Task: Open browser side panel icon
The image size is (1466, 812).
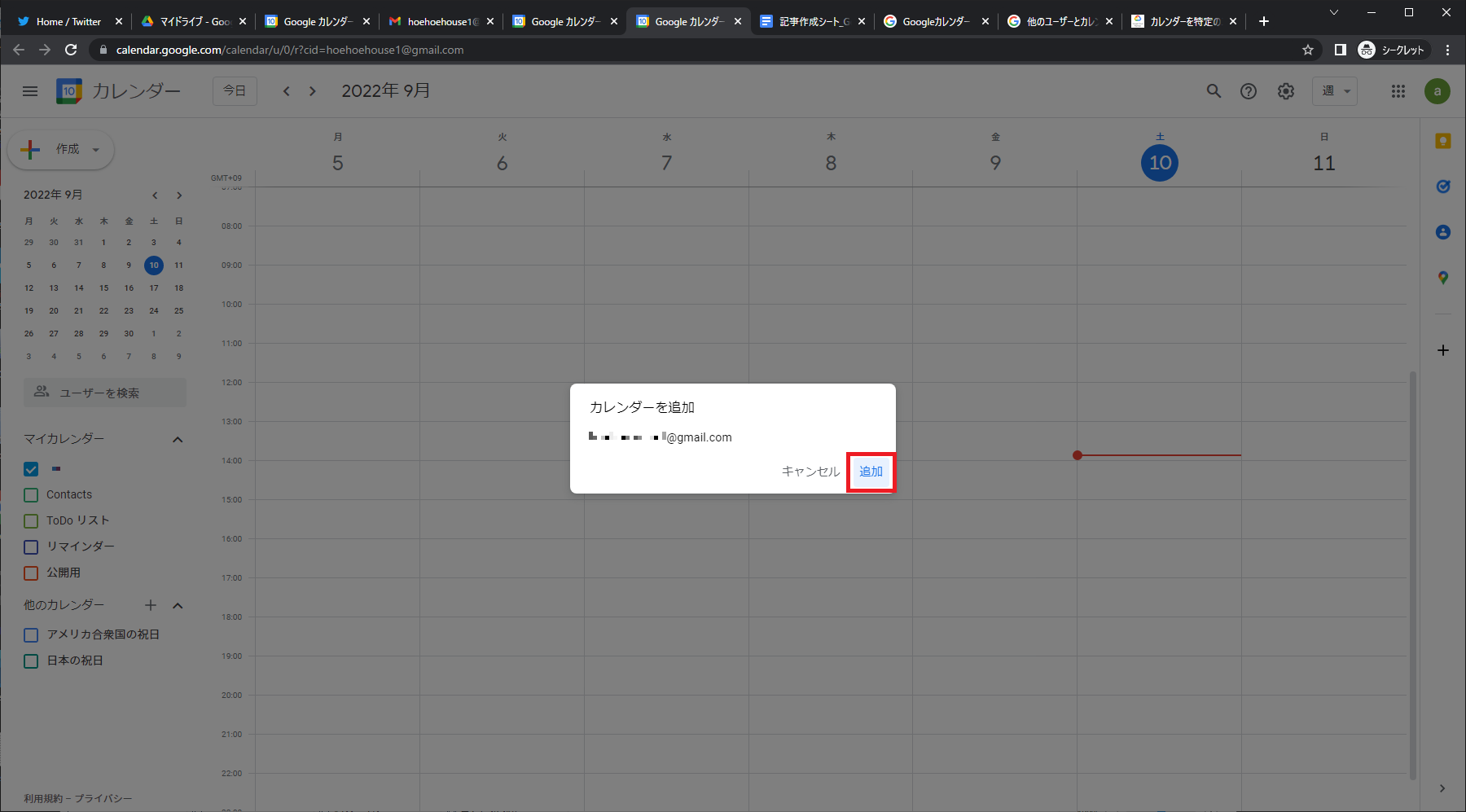Action: [1340, 50]
